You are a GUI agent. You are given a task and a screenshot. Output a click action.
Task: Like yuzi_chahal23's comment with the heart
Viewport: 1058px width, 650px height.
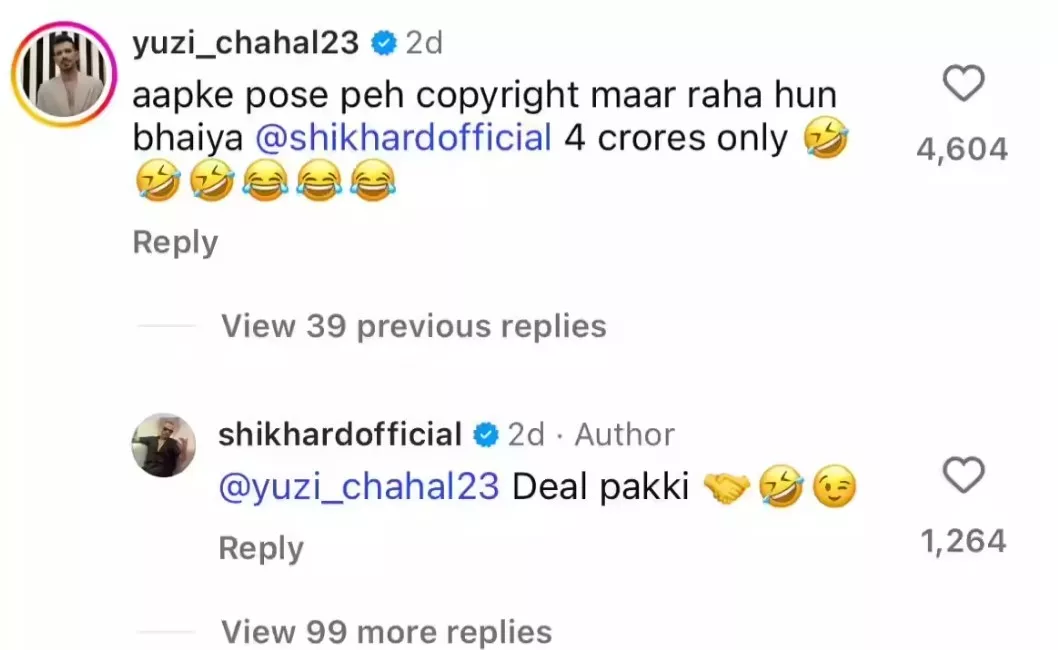[x=963, y=83]
